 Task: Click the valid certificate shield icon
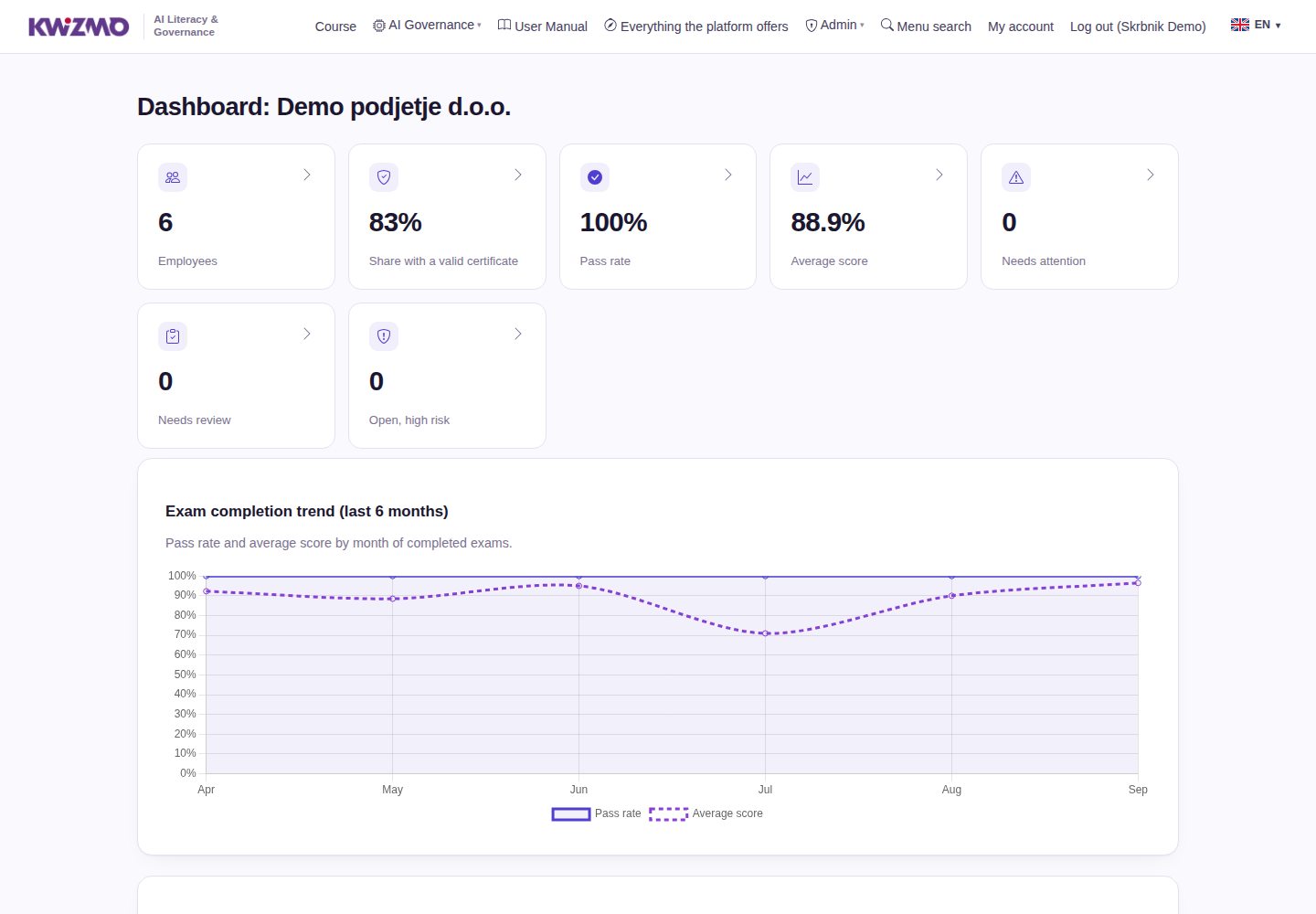(384, 177)
